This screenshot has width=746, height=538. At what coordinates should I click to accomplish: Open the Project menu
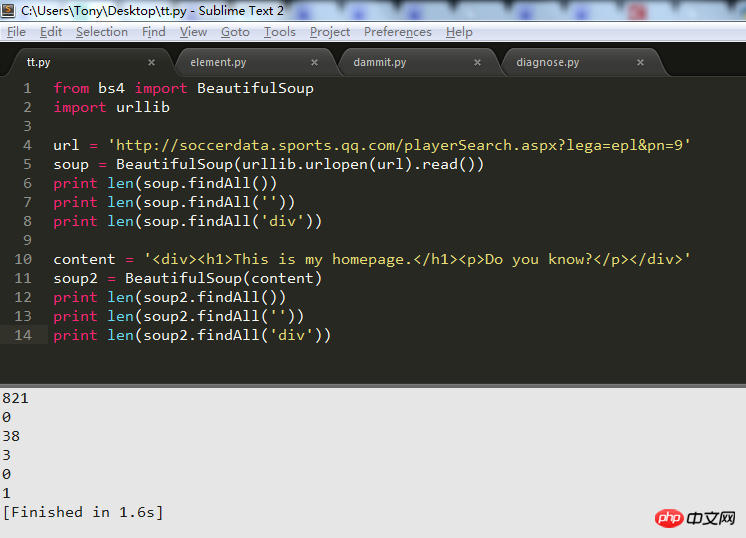tap(330, 32)
